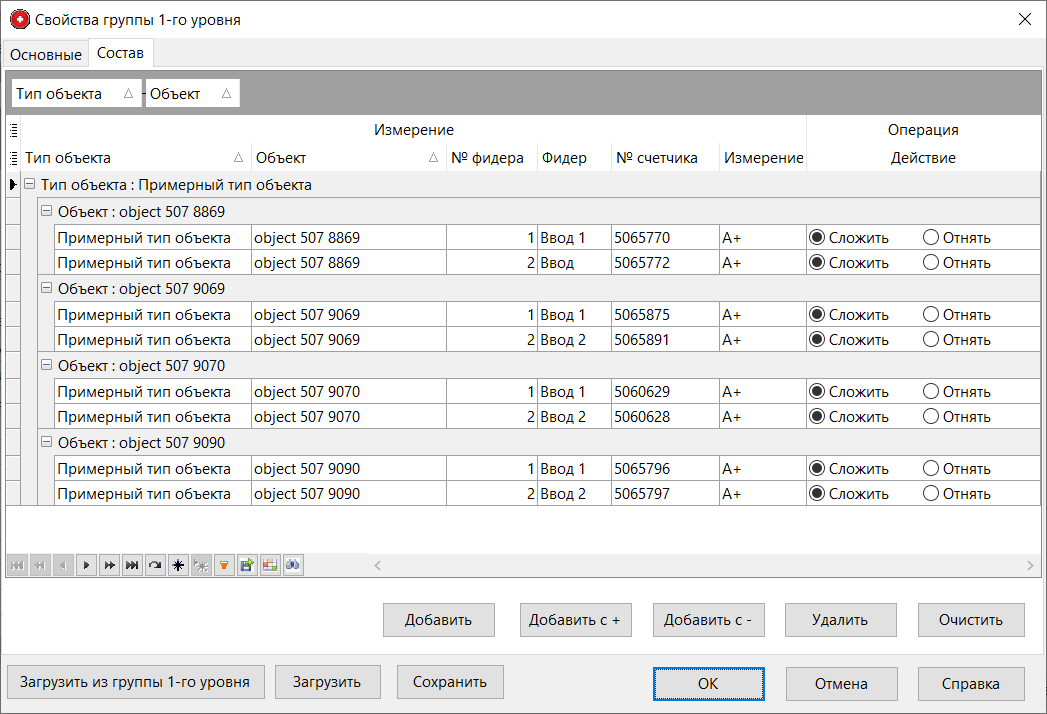Click the horizontal scrollbar right arrow
This screenshot has width=1047, height=714.
[x=1030, y=566]
